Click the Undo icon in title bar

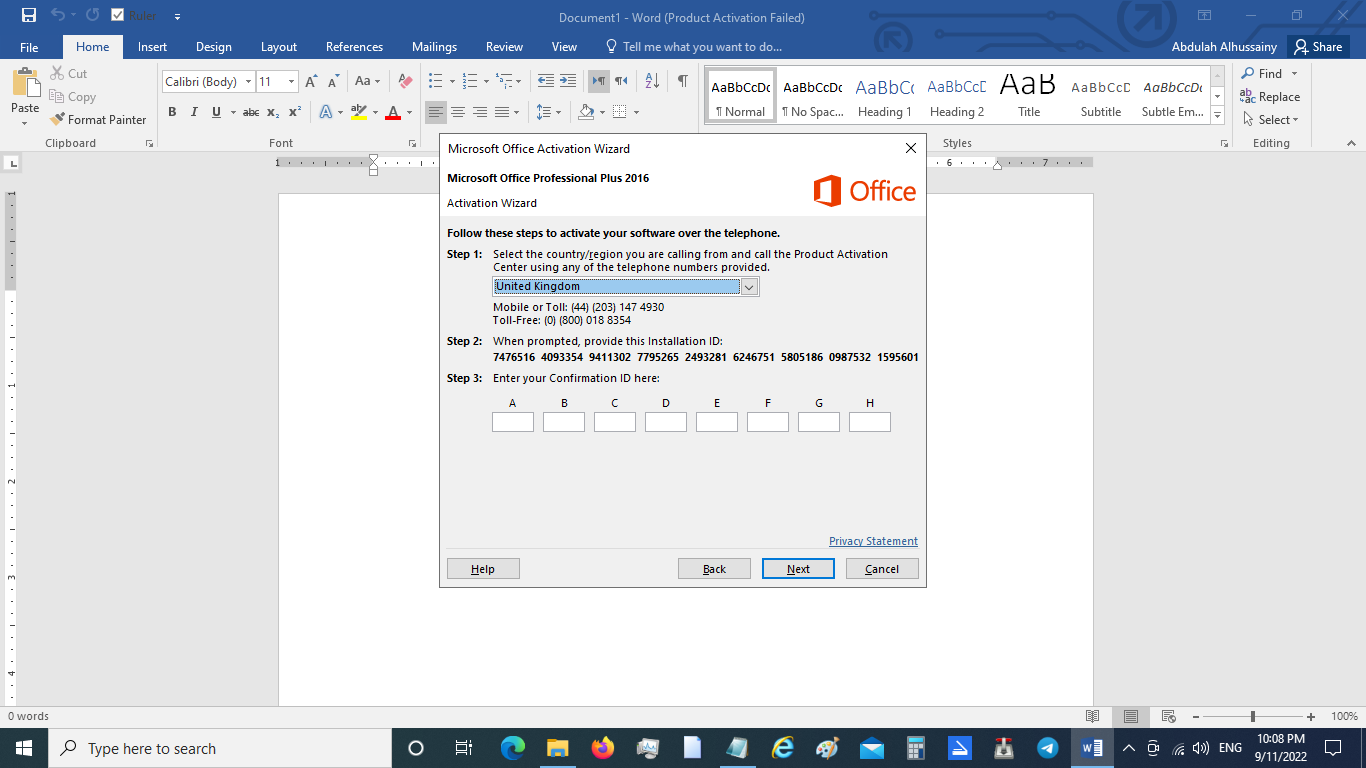coord(58,15)
